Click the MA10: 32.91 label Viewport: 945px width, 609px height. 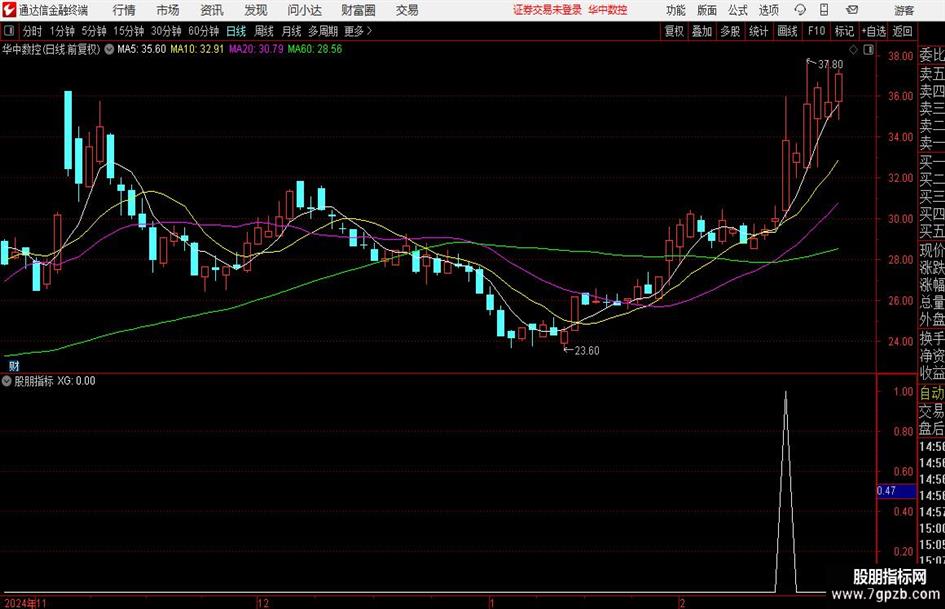pyautogui.click(x=197, y=49)
